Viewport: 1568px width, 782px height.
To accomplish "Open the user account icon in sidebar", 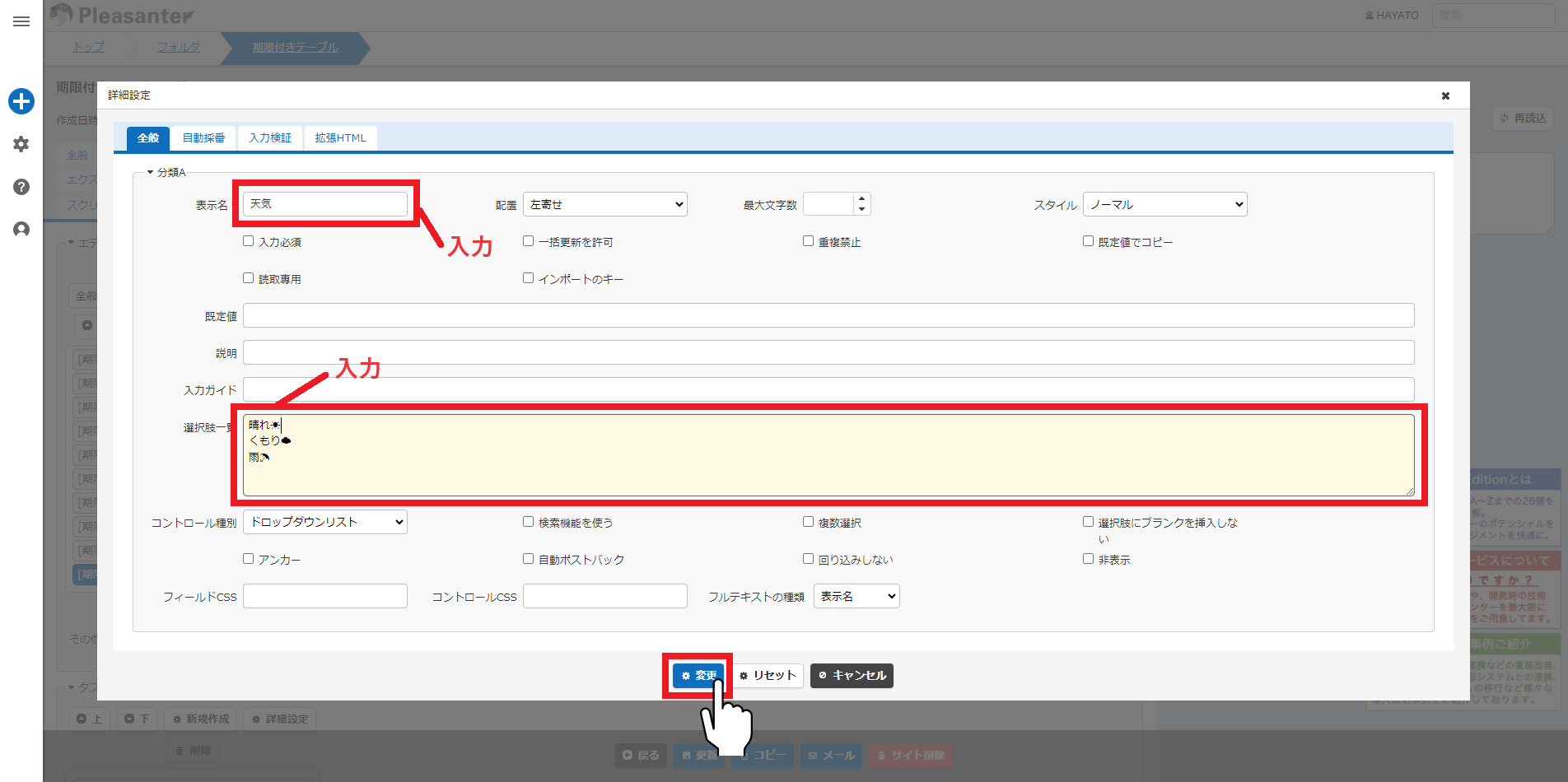I will pyautogui.click(x=21, y=229).
